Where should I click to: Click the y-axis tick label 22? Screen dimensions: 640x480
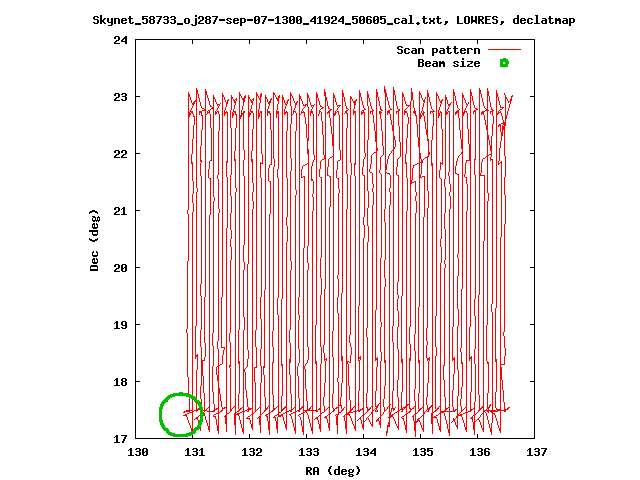[x=120, y=154]
